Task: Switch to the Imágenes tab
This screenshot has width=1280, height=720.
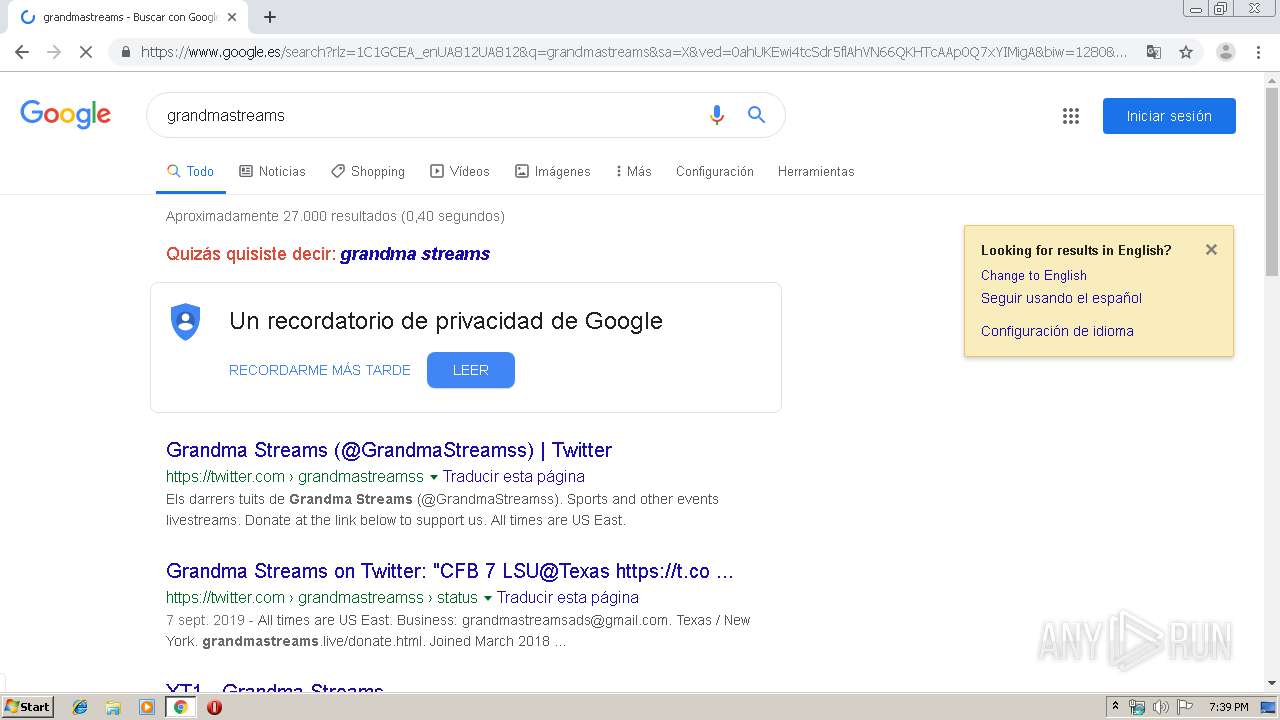Action: (553, 171)
